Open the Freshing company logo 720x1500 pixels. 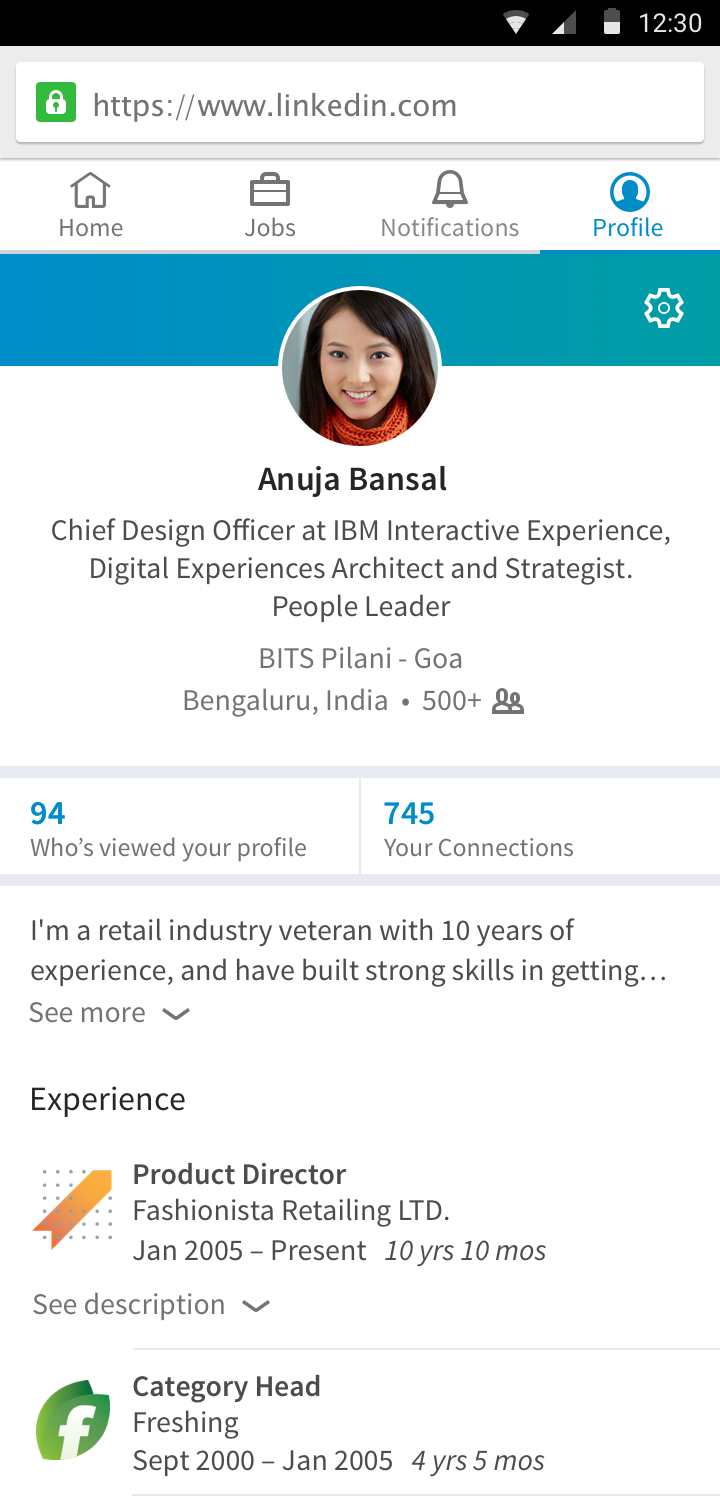coord(72,1420)
